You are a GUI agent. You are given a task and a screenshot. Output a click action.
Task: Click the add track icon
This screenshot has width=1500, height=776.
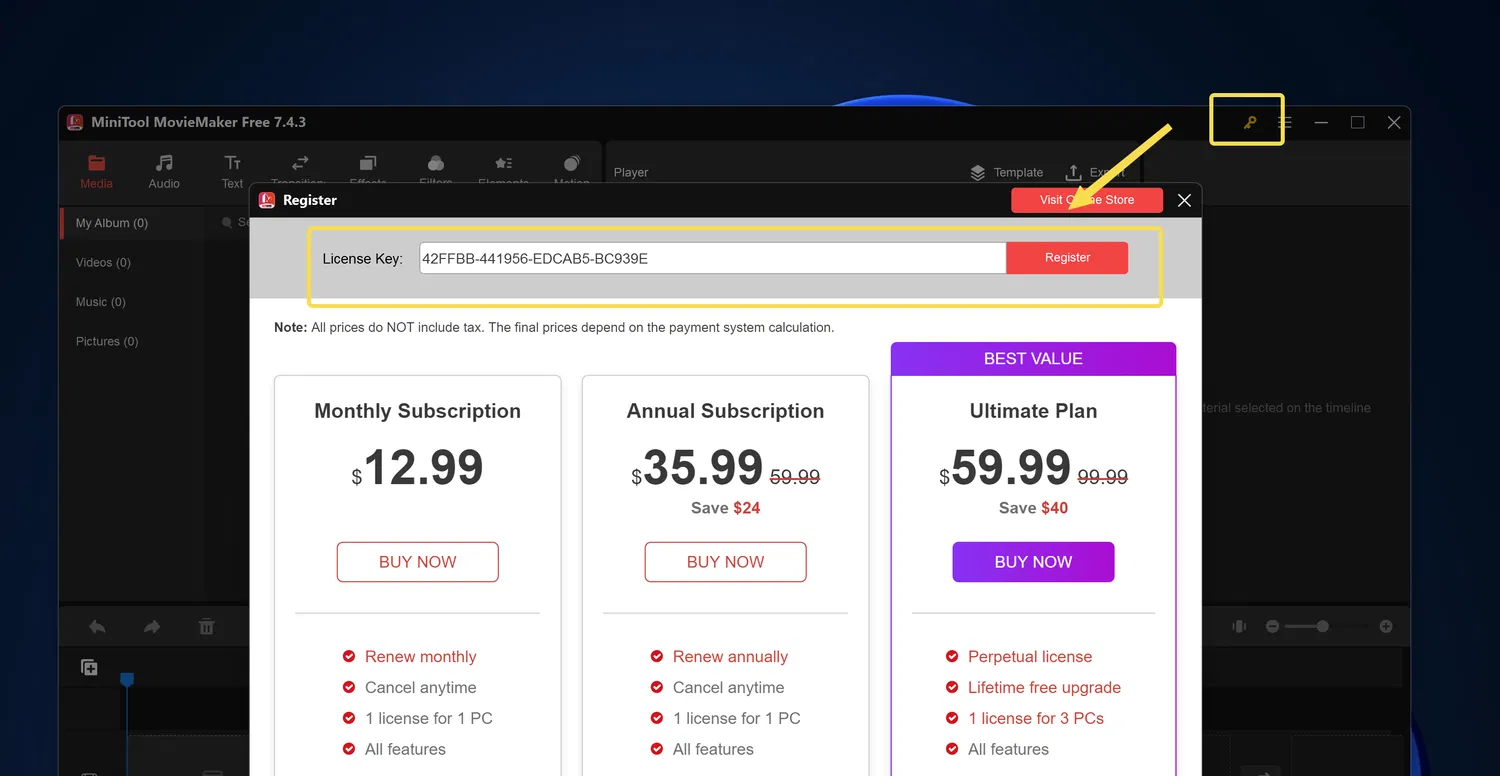click(x=89, y=668)
